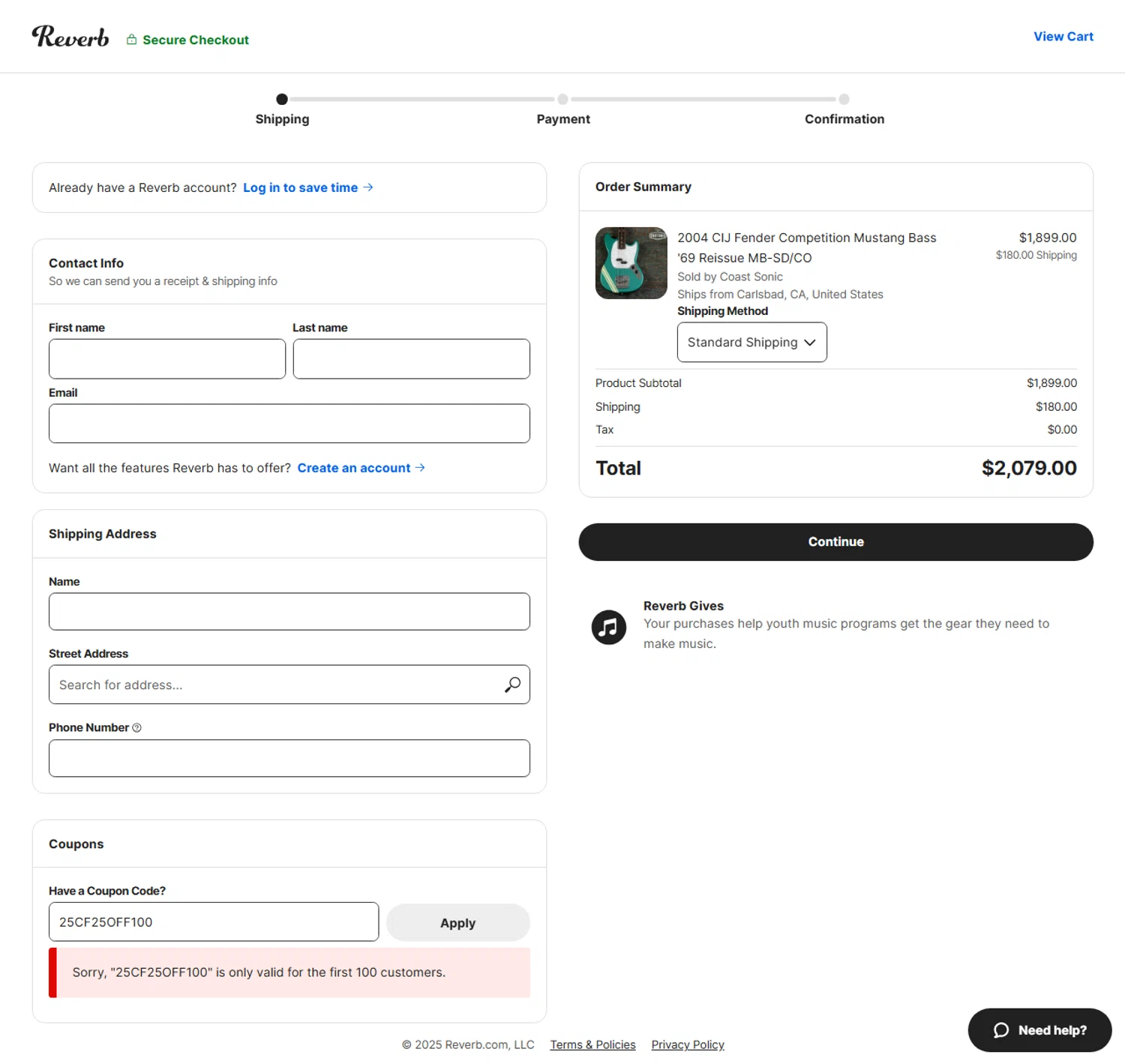
Task: Apply the coupon code
Action: coord(457,923)
